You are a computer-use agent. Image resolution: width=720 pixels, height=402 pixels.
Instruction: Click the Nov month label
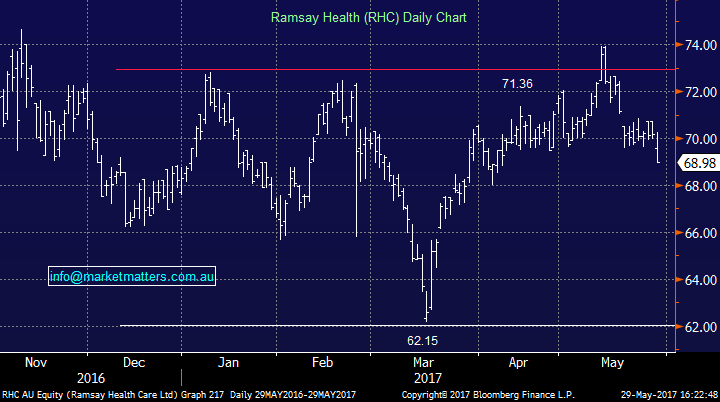36,362
